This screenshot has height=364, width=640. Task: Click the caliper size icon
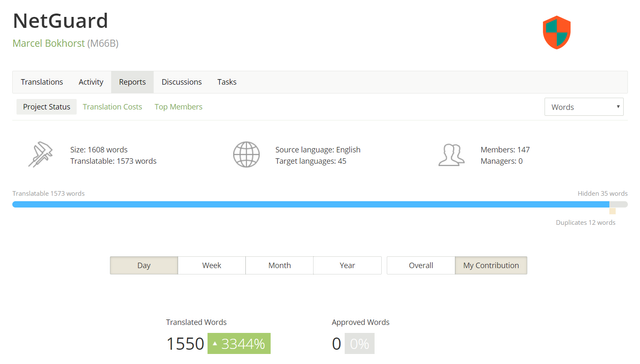pyautogui.click(x=40, y=154)
